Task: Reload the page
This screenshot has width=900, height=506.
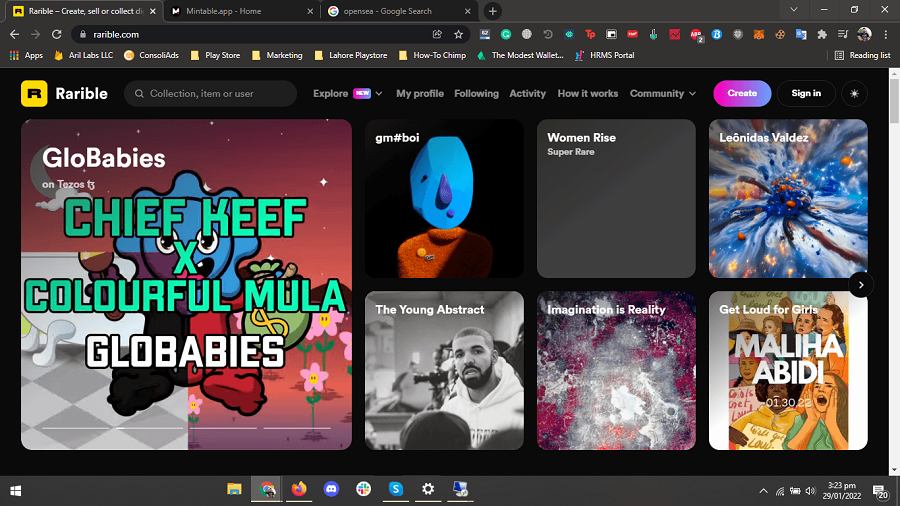Action: click(x=56, y=34)
